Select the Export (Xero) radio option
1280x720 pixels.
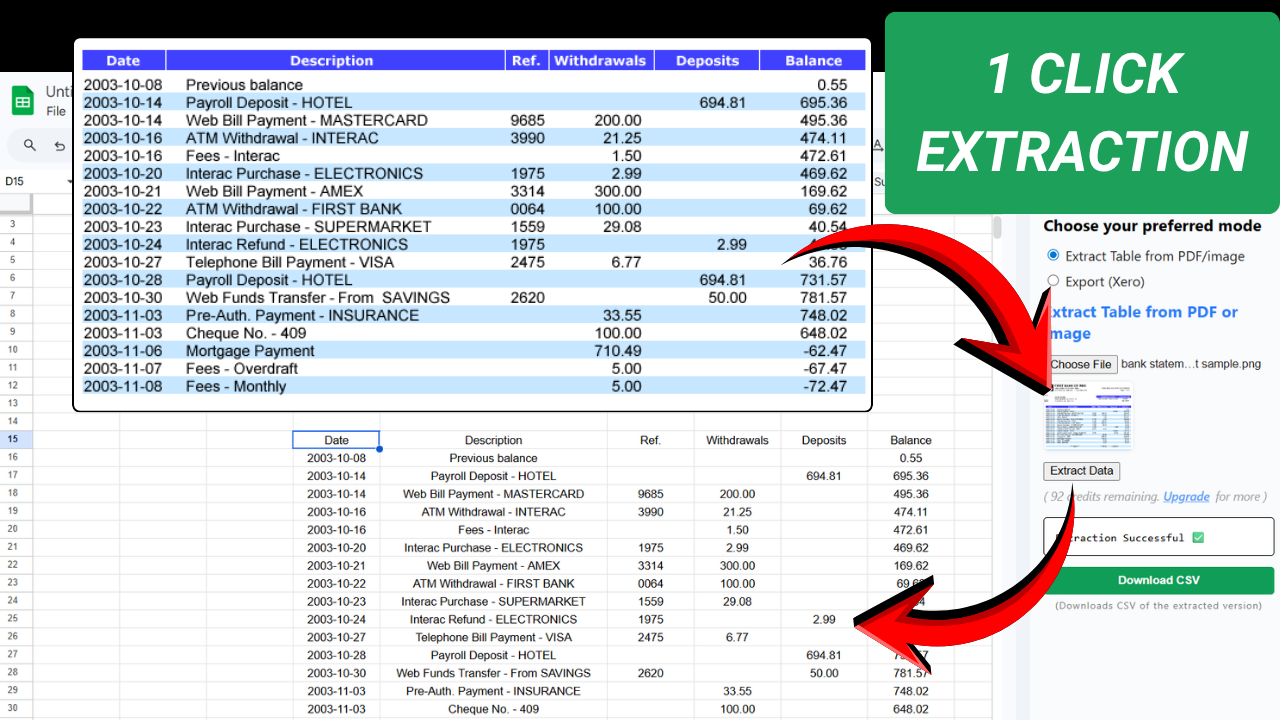(x=1053, y=281)
